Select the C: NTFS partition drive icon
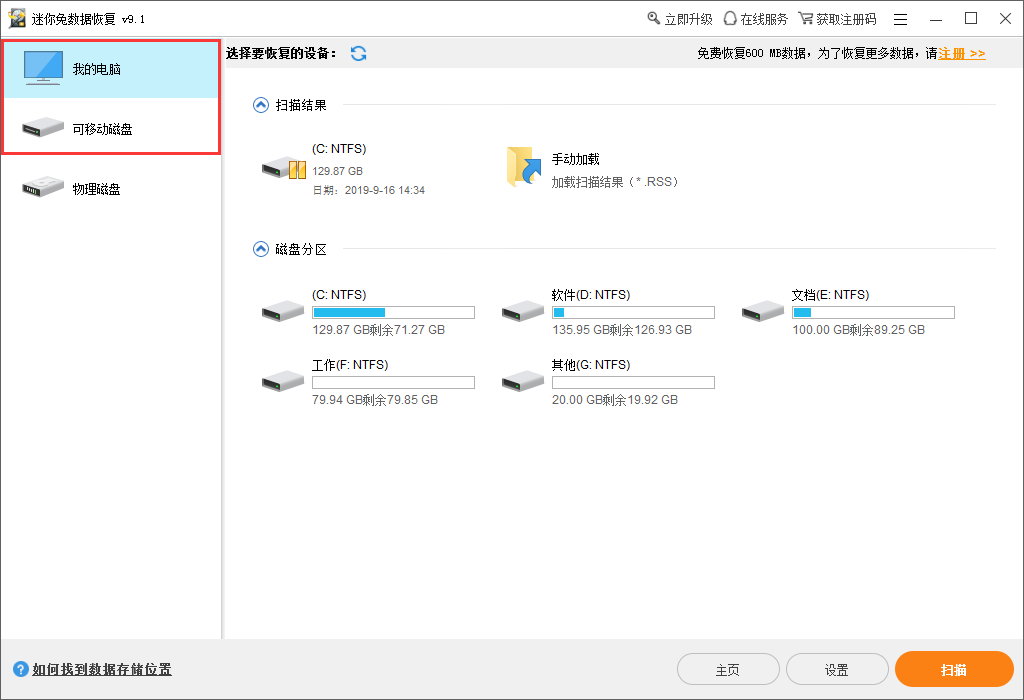Screen dimensions: 1024x700 point(283,311)
